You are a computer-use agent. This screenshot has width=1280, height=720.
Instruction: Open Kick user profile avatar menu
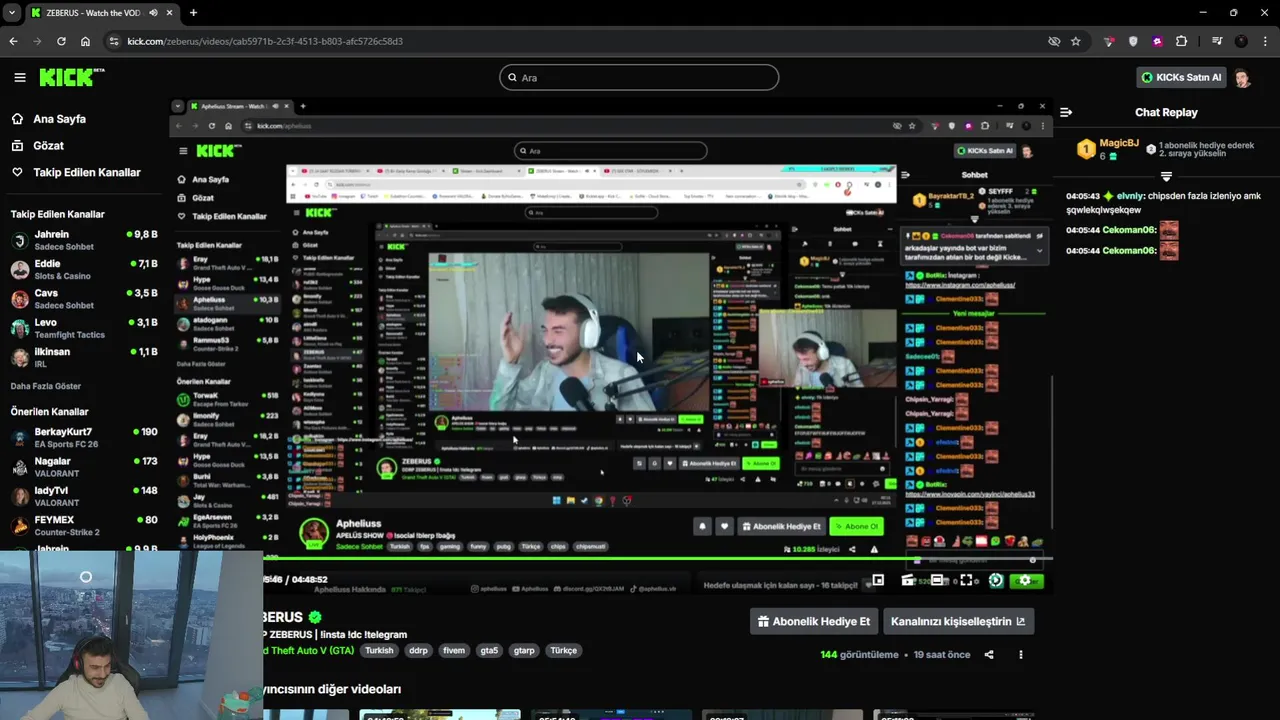pos(1242,78)
